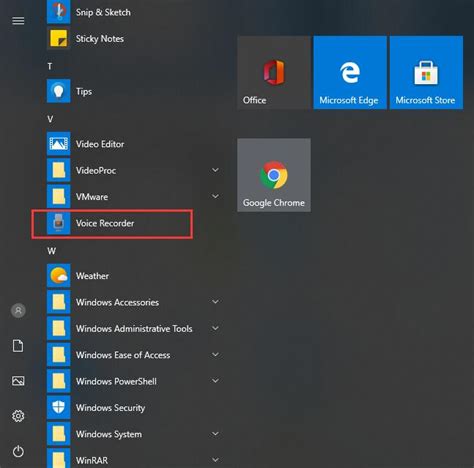This screenshot has height=468, width=474.
Task: Expand the Windows Accessories chevron
Action: point(216,302)
